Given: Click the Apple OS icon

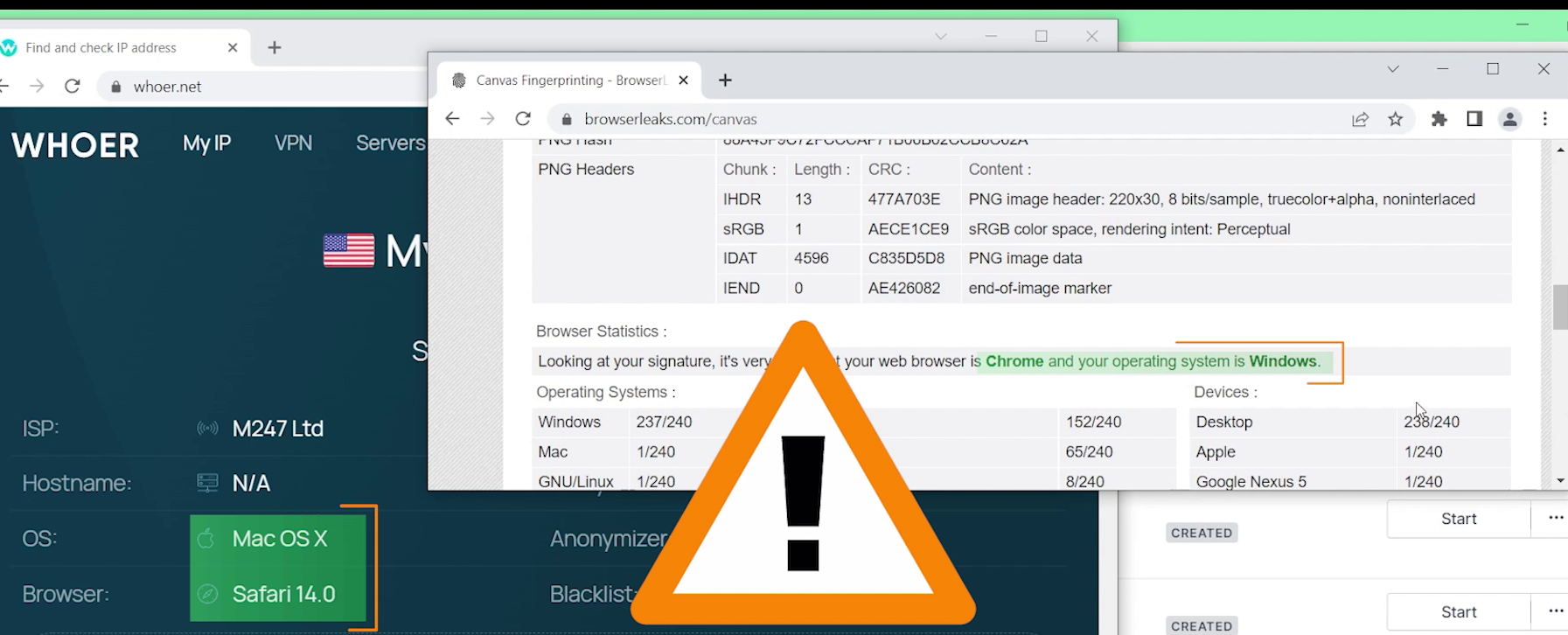Looking at the screenshot, I should click(206, 538).
